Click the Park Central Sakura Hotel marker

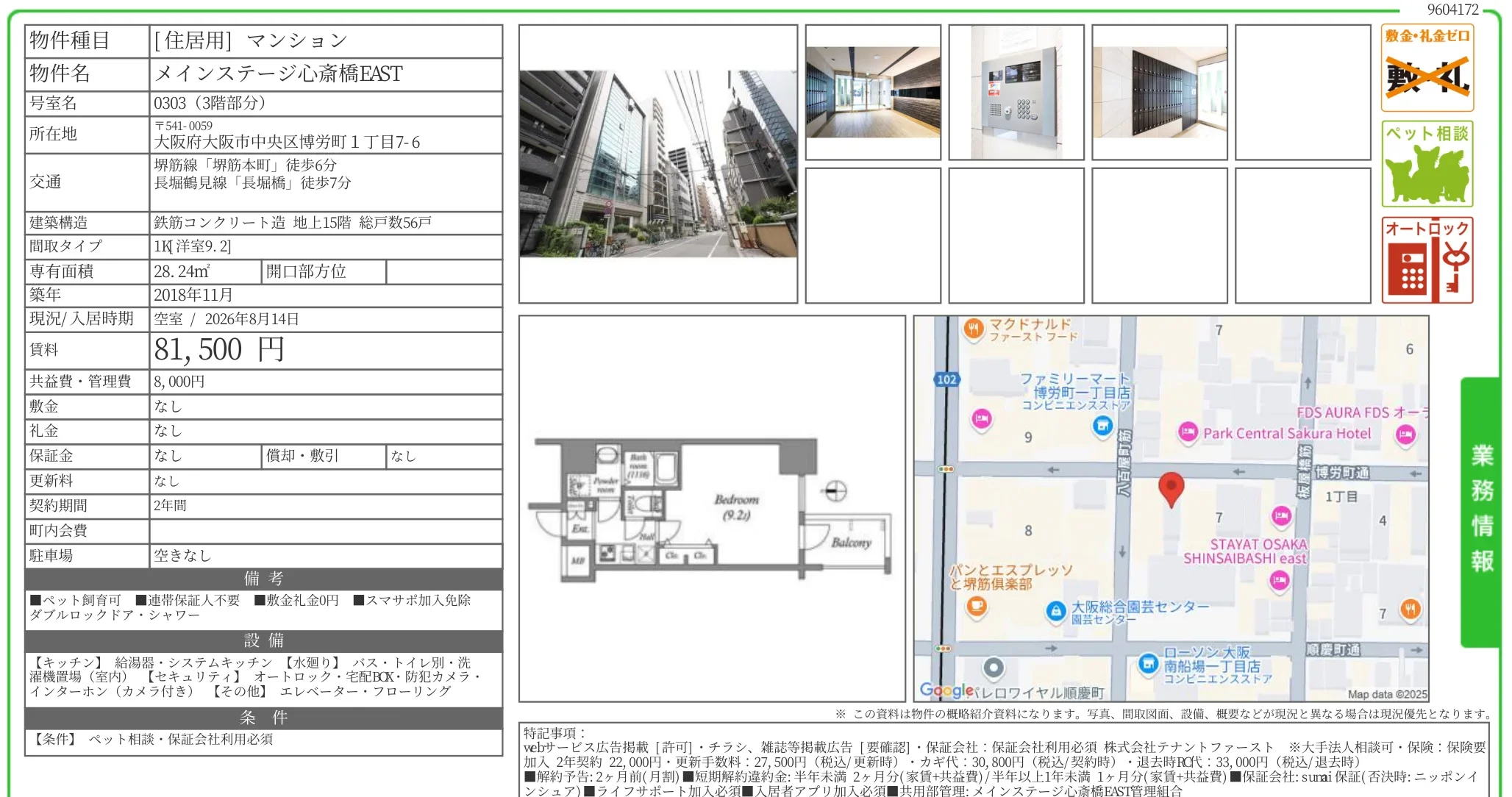click(x=1188, y=433)
